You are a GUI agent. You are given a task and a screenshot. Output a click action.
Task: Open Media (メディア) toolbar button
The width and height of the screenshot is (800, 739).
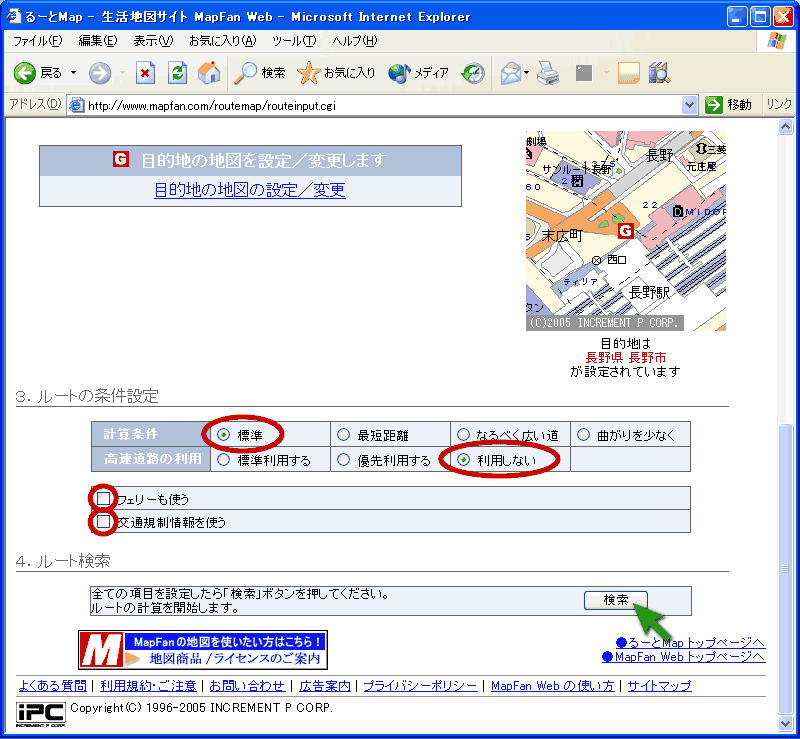(418, 73)
